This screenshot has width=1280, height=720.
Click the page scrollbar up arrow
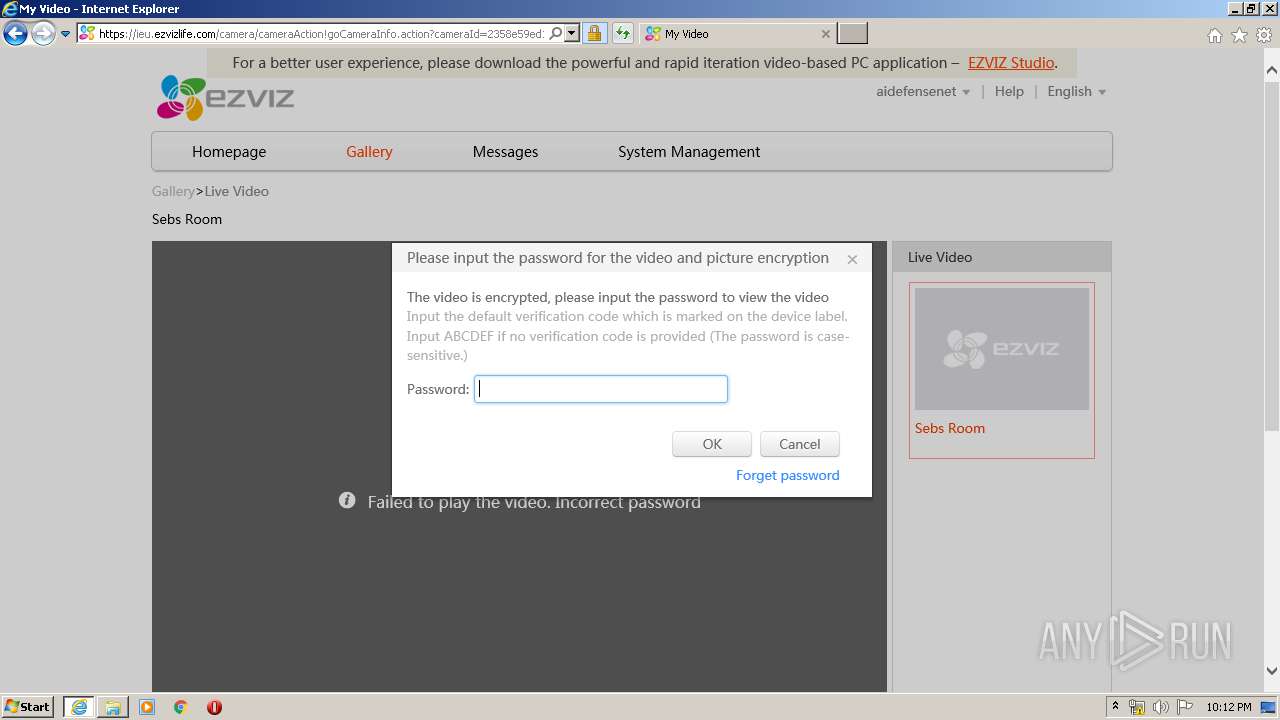1272,71
